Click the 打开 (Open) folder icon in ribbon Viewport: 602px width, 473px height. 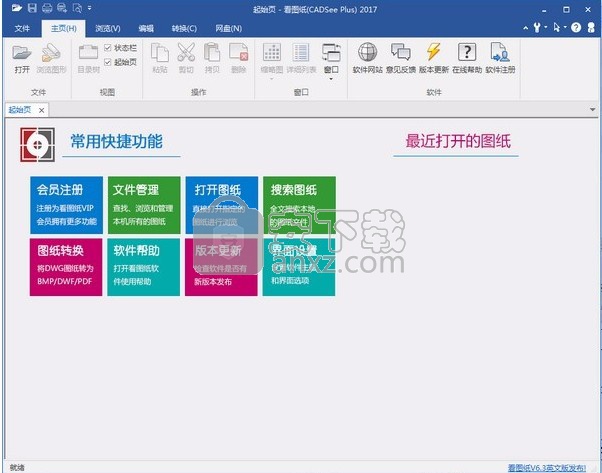tap(22, 53)
